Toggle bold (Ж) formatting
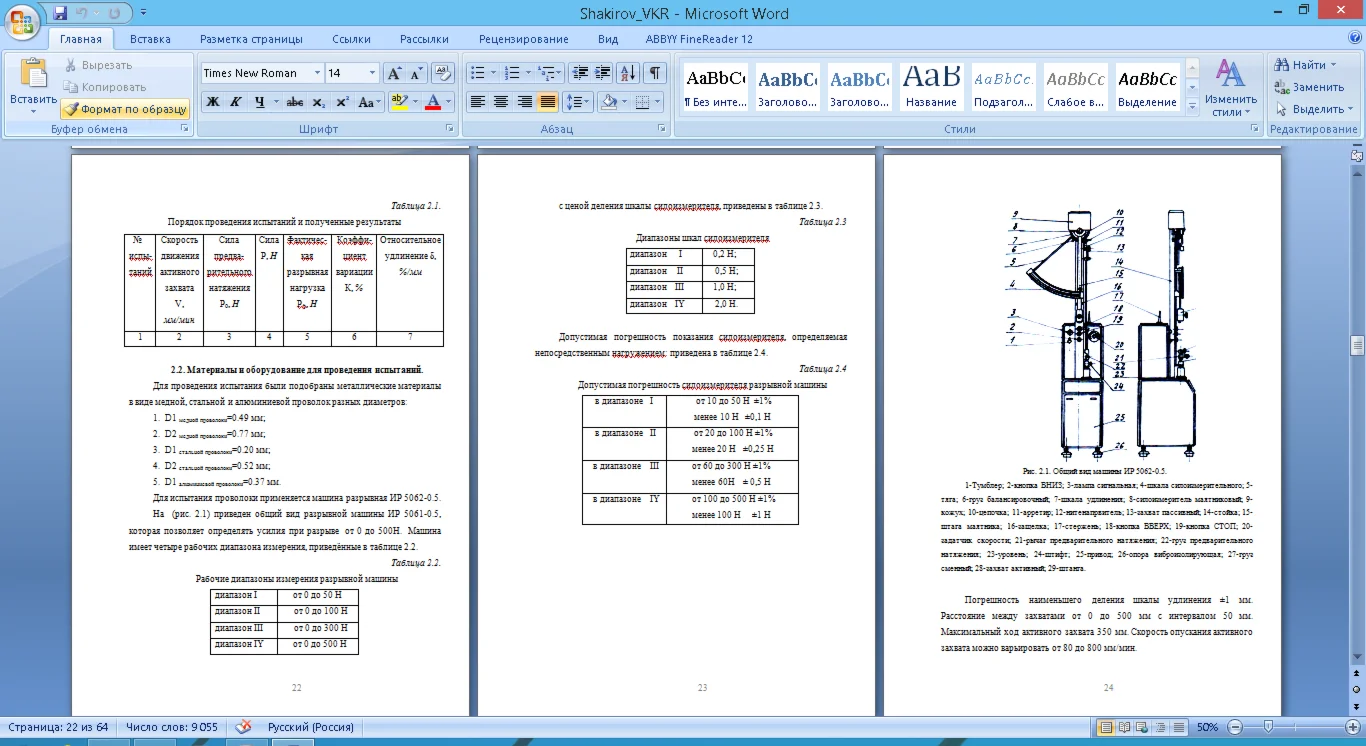 (x=212, y=102)
